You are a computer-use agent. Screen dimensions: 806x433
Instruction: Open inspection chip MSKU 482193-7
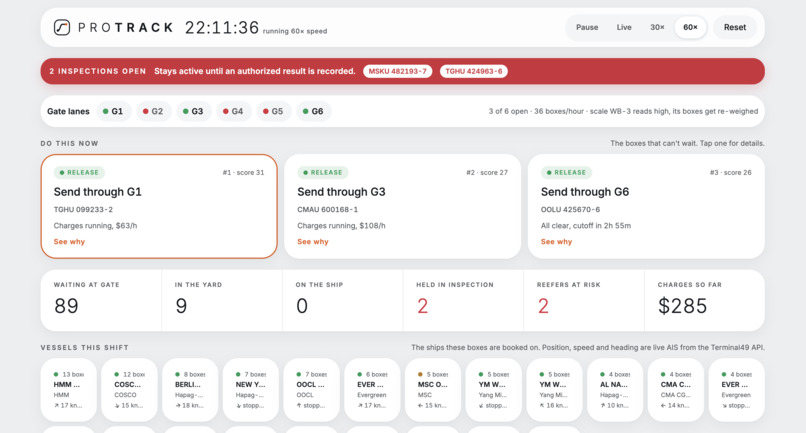coord(397,71)
